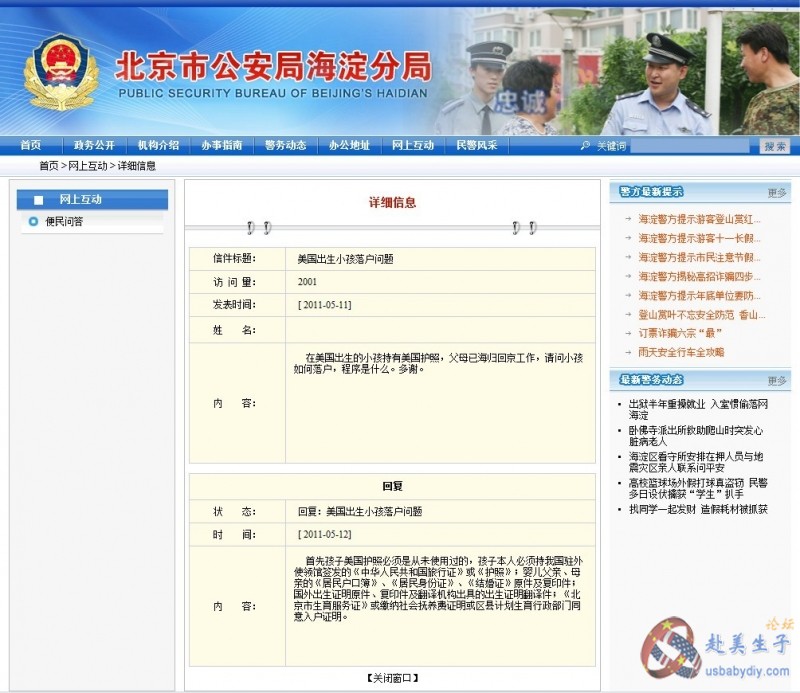
Task: Open the 民警风采 navigation tab
Action: click(476, 145)
